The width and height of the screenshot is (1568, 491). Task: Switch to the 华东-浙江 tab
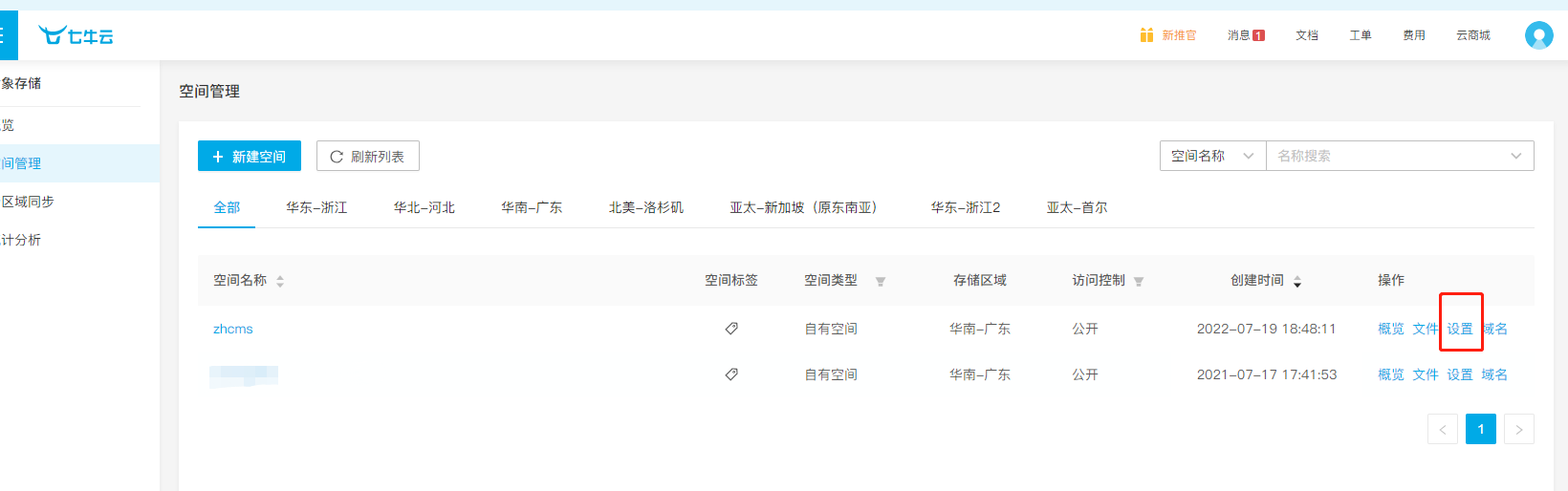tap(316, 207)
